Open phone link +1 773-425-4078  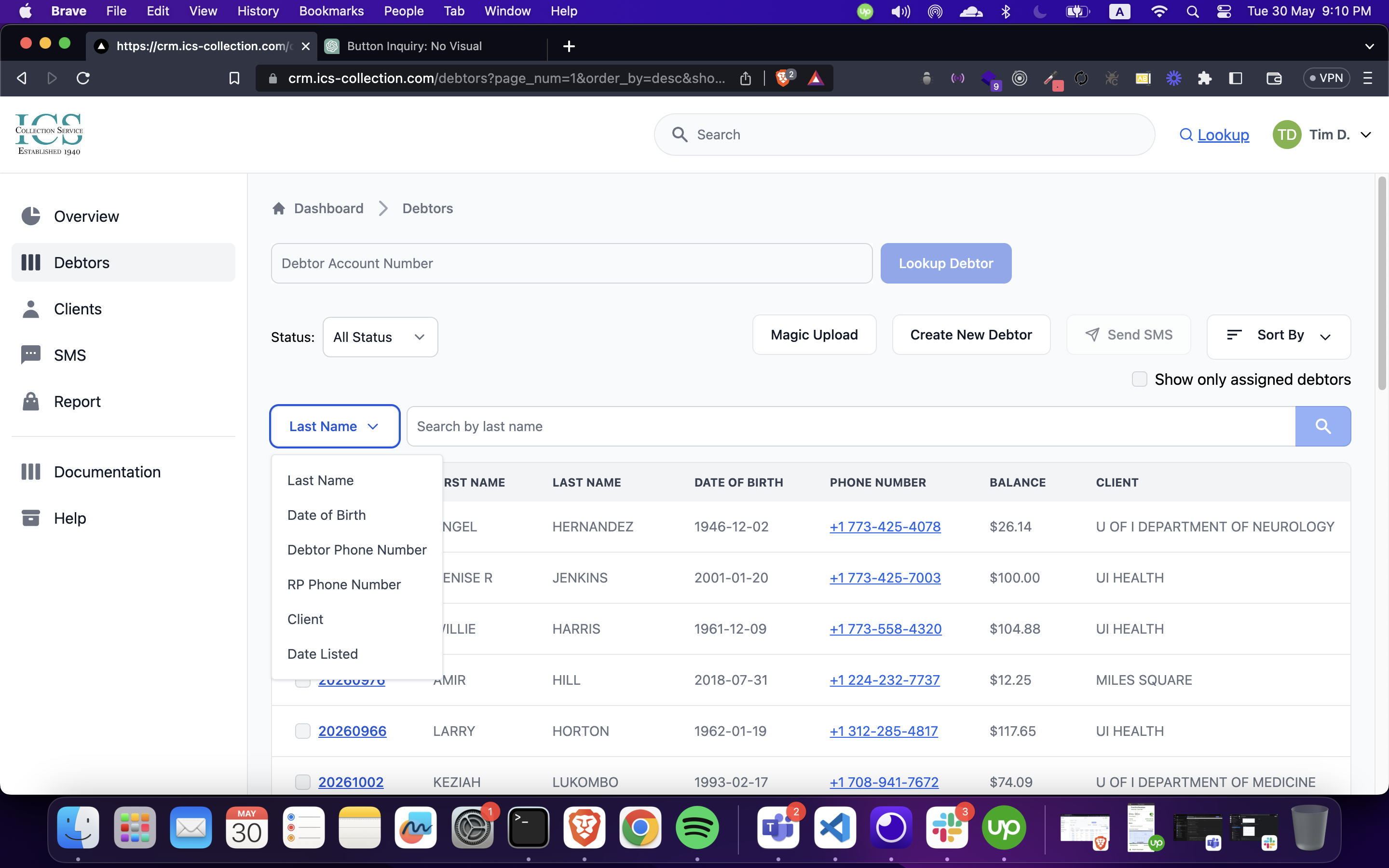point(885,527)
